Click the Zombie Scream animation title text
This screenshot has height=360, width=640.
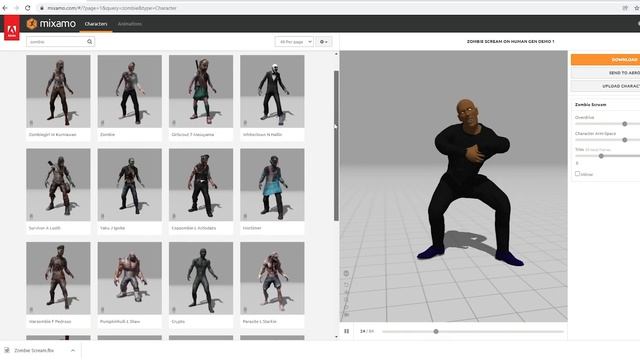[590, 104]
